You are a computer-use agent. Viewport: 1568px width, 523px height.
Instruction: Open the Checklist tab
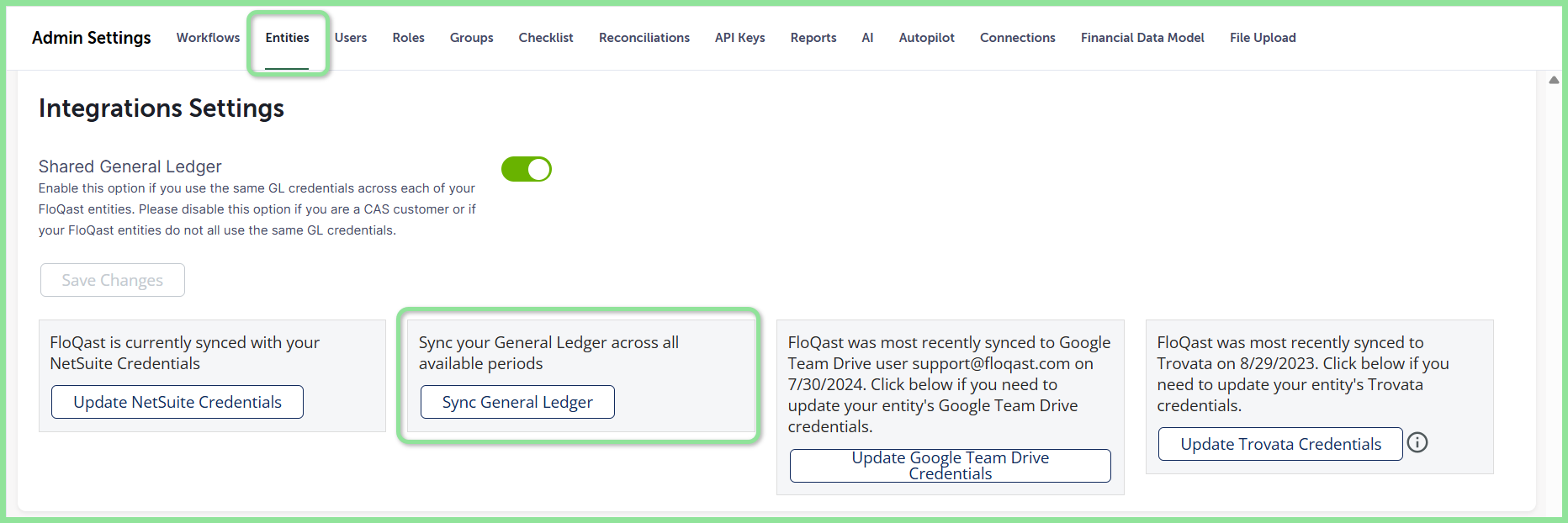click(546, 38)
